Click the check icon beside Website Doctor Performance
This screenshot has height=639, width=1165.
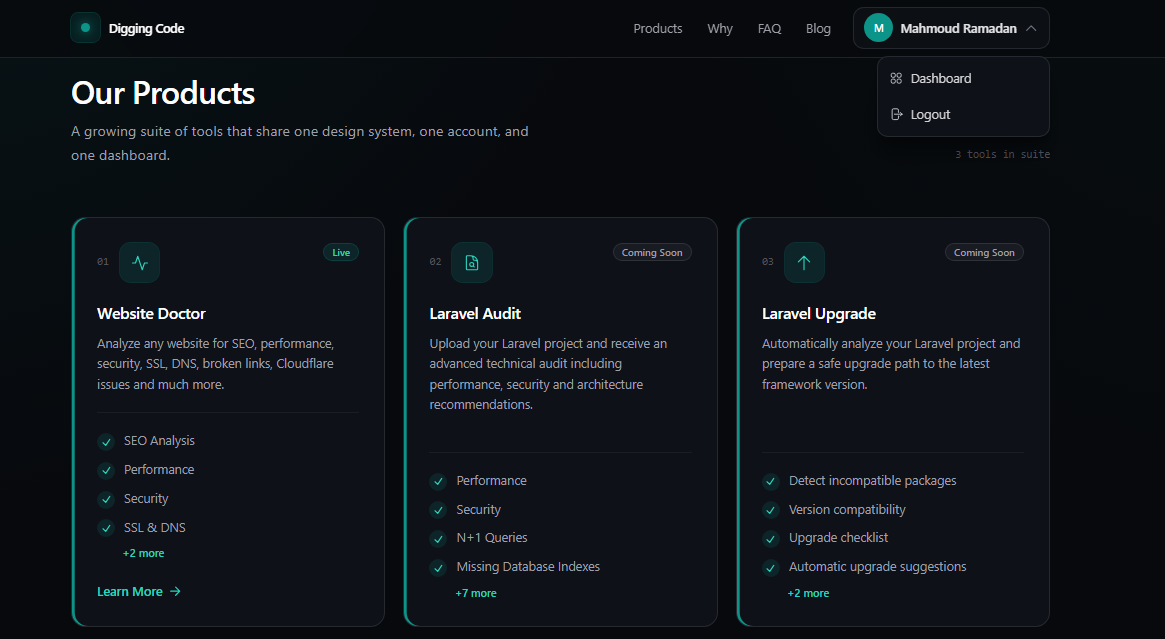pos(106,470)
